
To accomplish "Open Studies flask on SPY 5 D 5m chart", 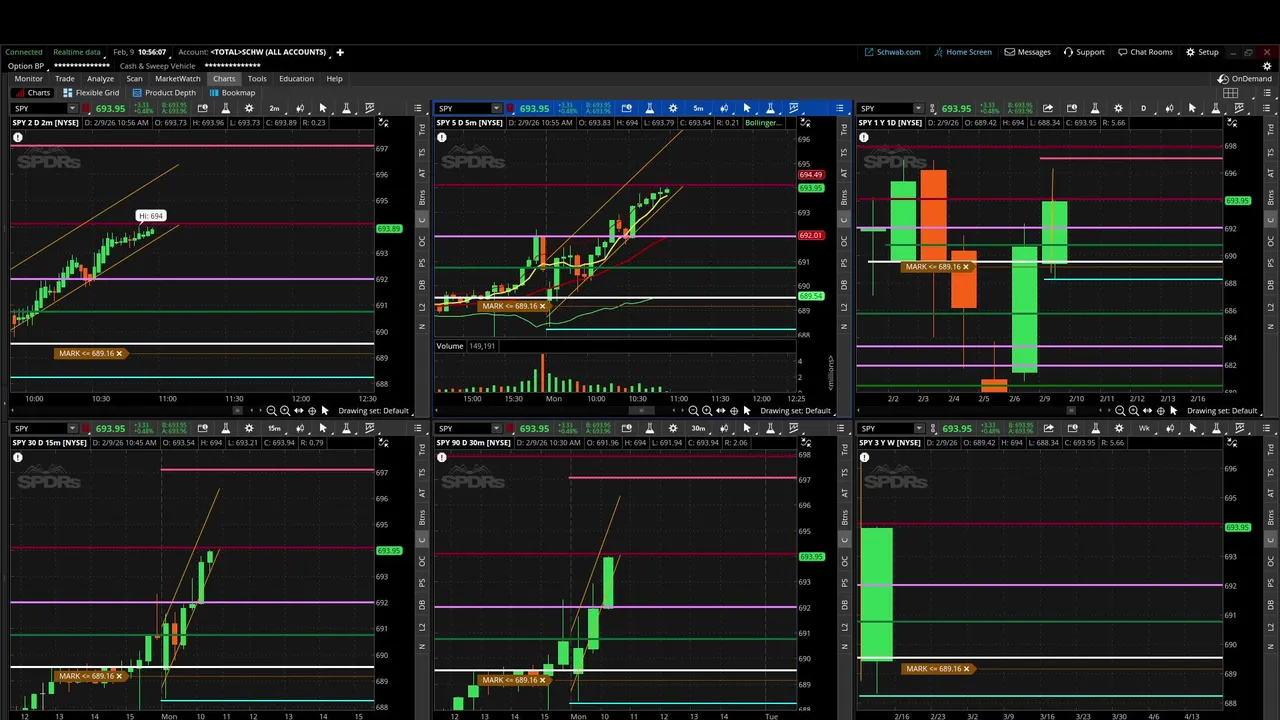I will (649, 108).
